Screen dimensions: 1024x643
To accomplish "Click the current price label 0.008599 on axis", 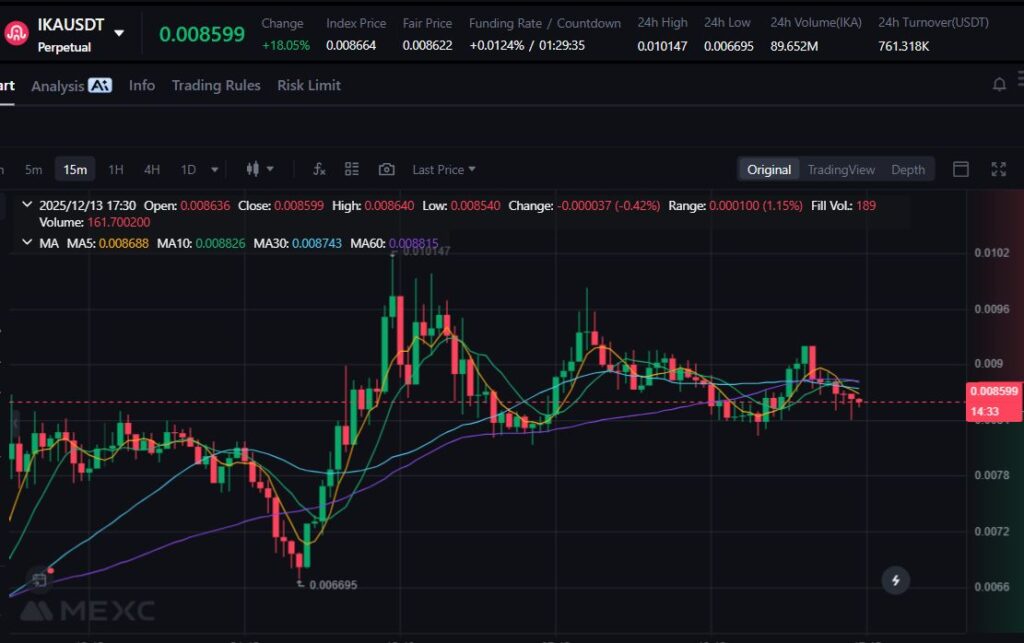I will (993, 392).
